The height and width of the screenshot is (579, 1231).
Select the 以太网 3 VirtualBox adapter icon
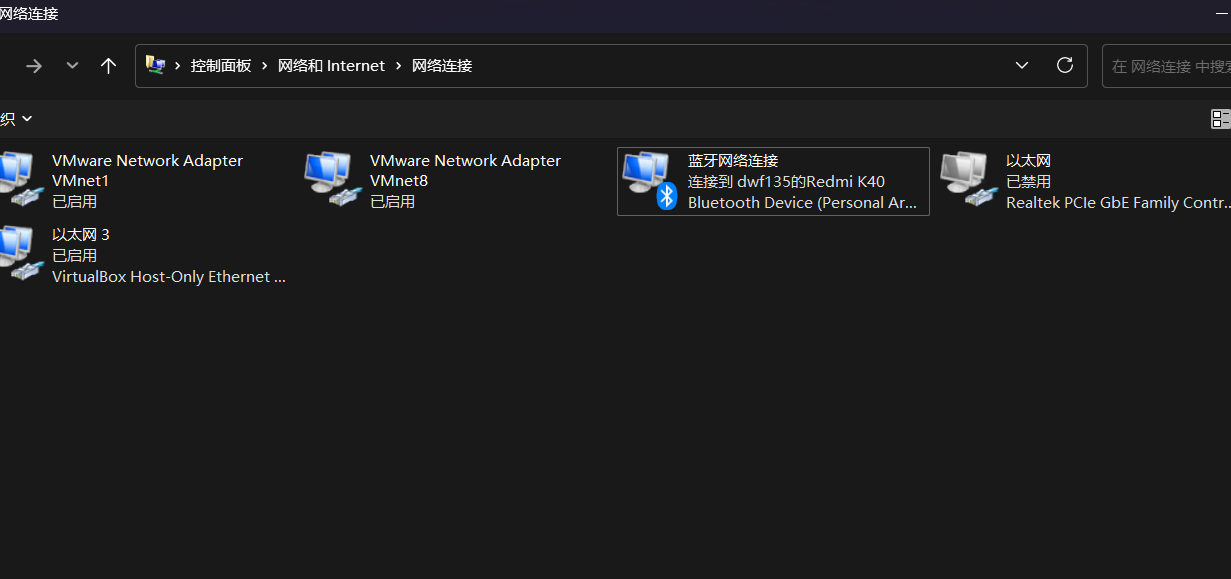point(18,254)
